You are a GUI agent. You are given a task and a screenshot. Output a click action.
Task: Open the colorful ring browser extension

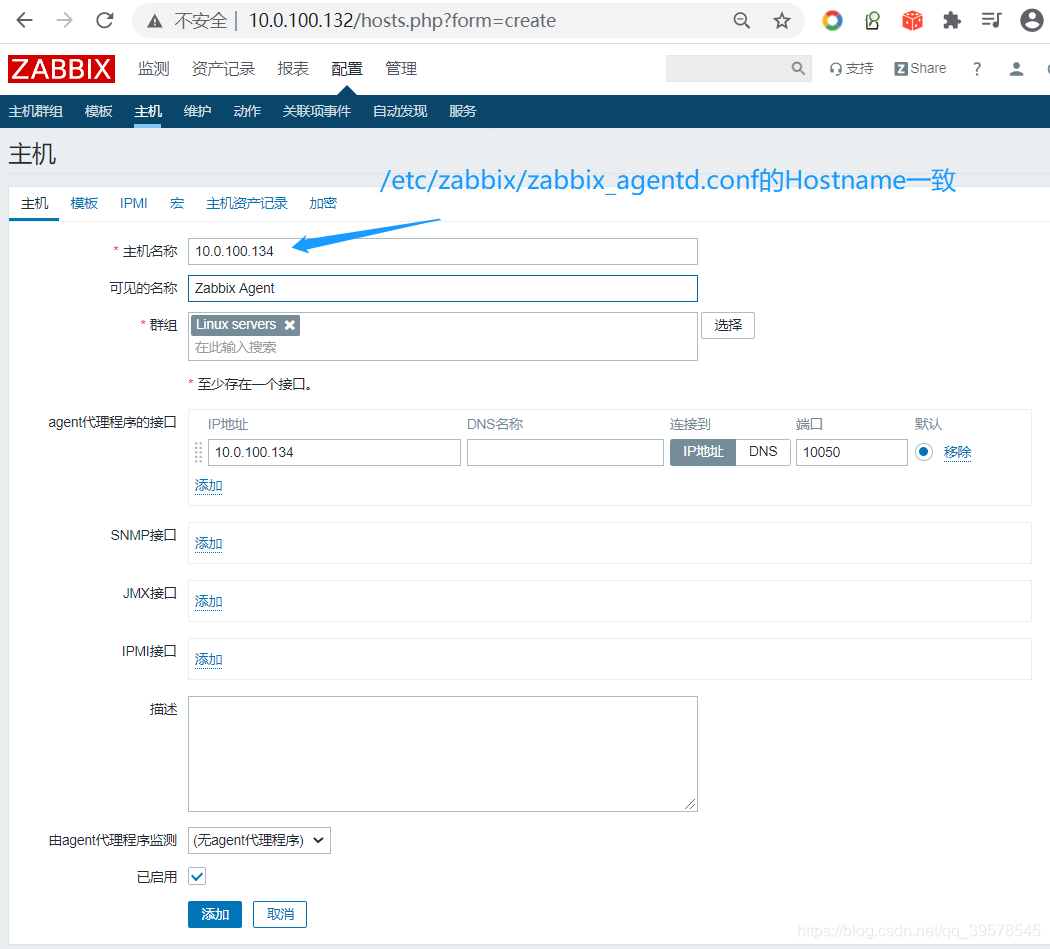(832, 21)
